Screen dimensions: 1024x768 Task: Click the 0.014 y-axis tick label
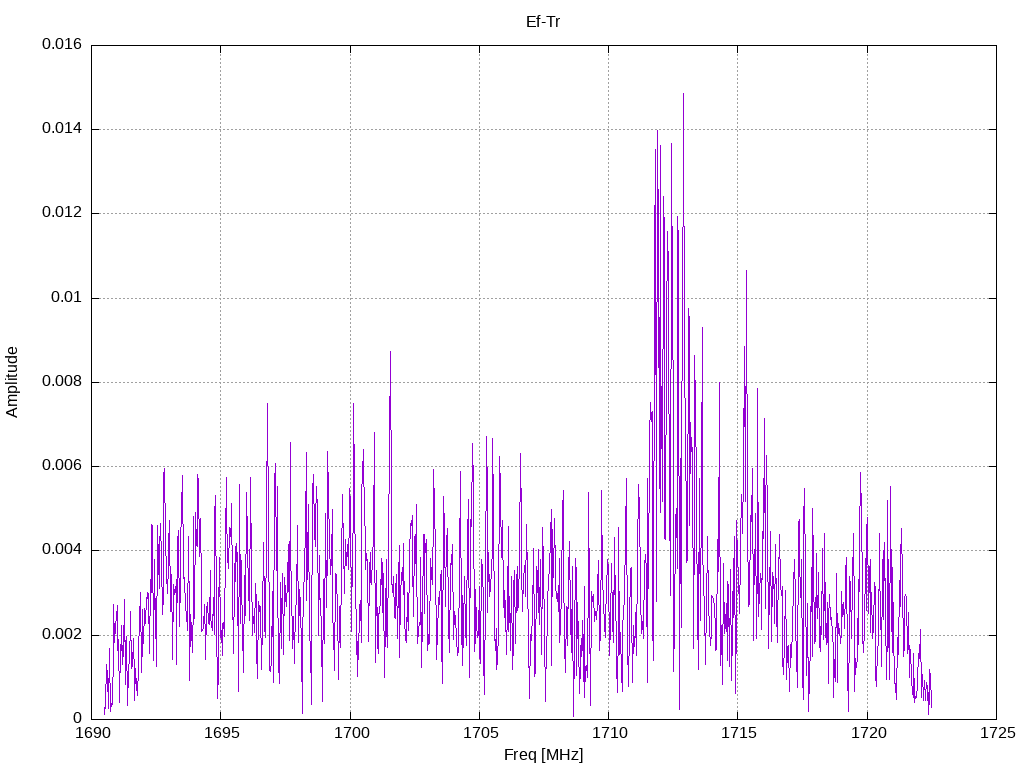tap(62, 129)
